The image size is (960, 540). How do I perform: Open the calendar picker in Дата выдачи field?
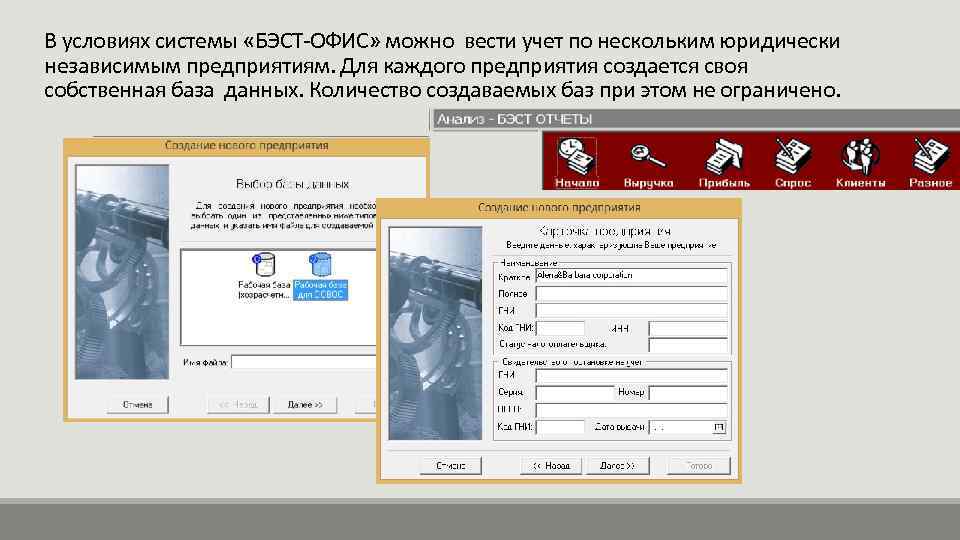[x=719, y=427]
